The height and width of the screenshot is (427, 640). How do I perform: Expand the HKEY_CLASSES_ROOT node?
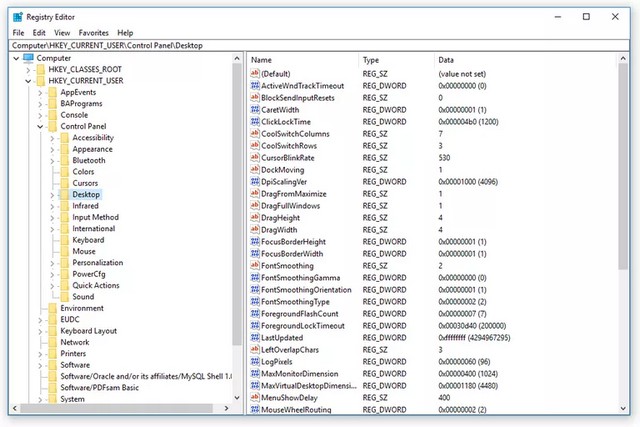click(28, 70)
